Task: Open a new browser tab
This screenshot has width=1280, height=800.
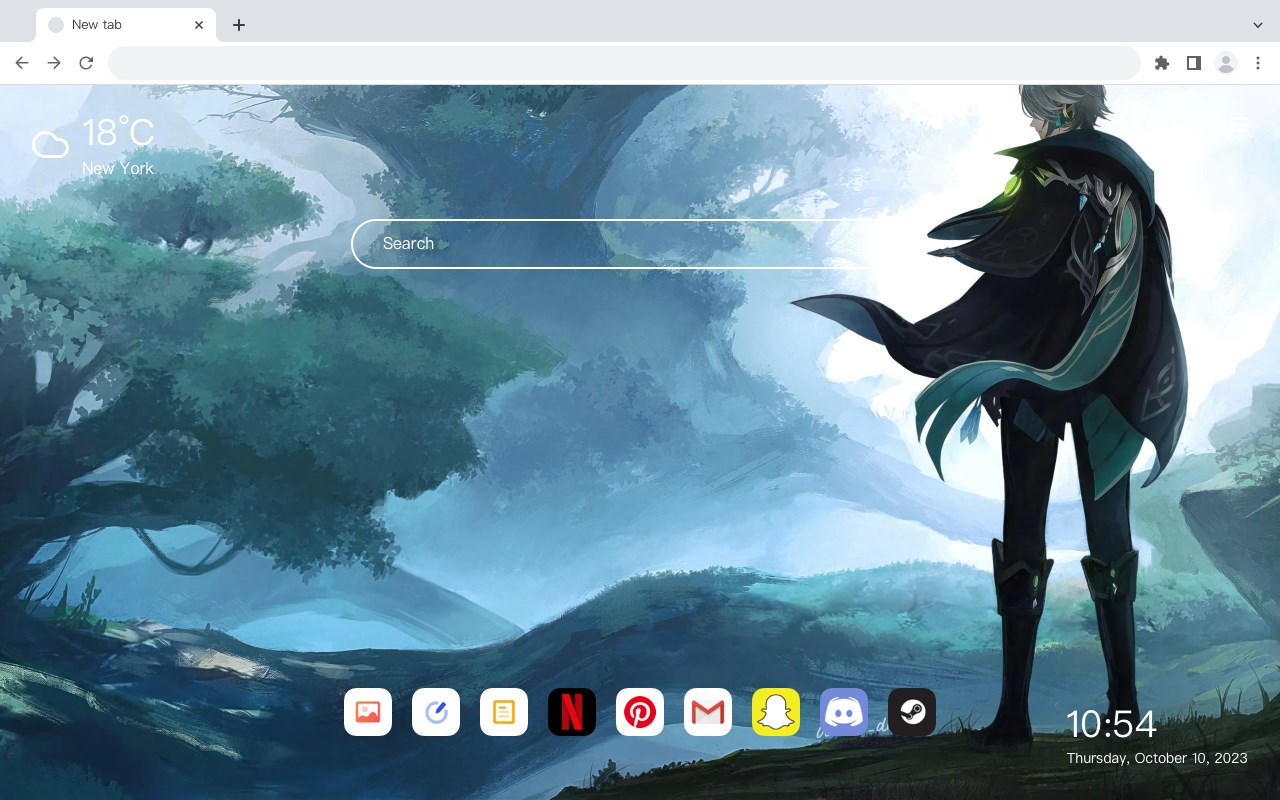Action: pos(238,25)
